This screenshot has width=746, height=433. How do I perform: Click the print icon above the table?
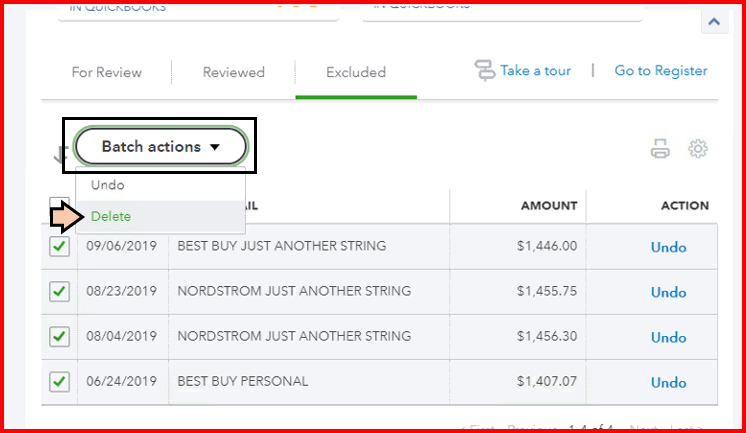pos(660,149)
